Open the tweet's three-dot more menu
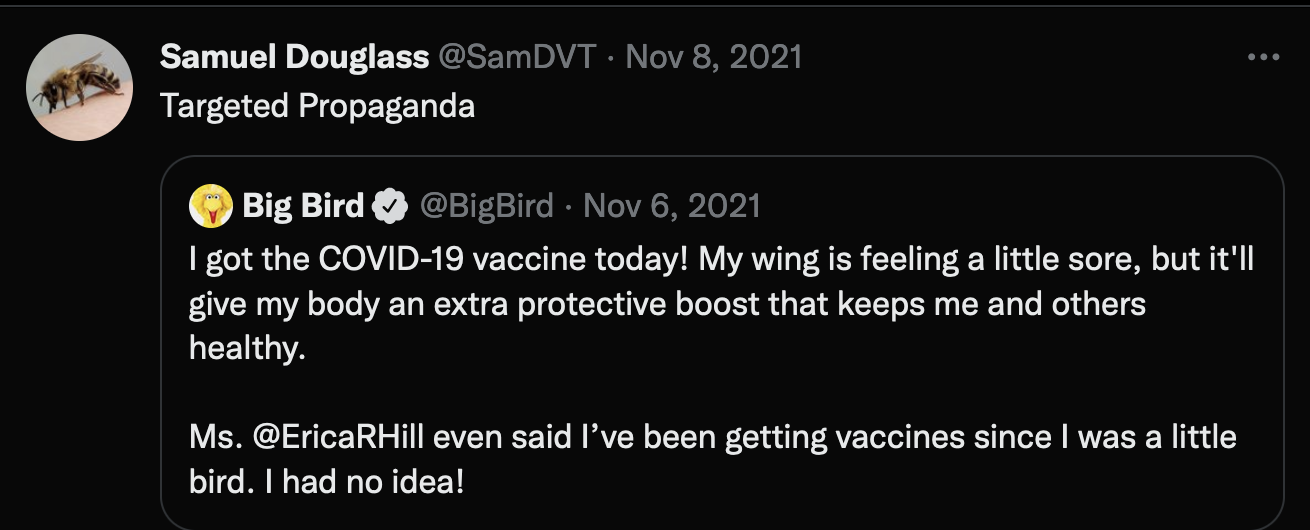The image size is (1310, 530). click(1264, 58)
